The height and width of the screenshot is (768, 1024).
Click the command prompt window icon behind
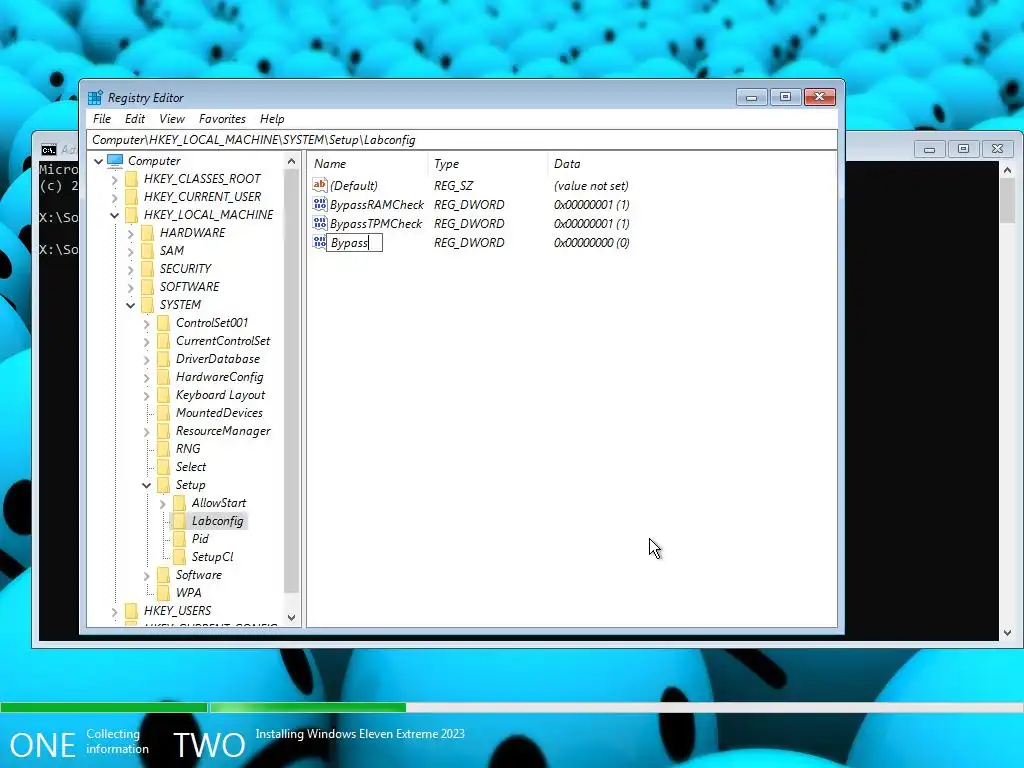tap(49, 150)
